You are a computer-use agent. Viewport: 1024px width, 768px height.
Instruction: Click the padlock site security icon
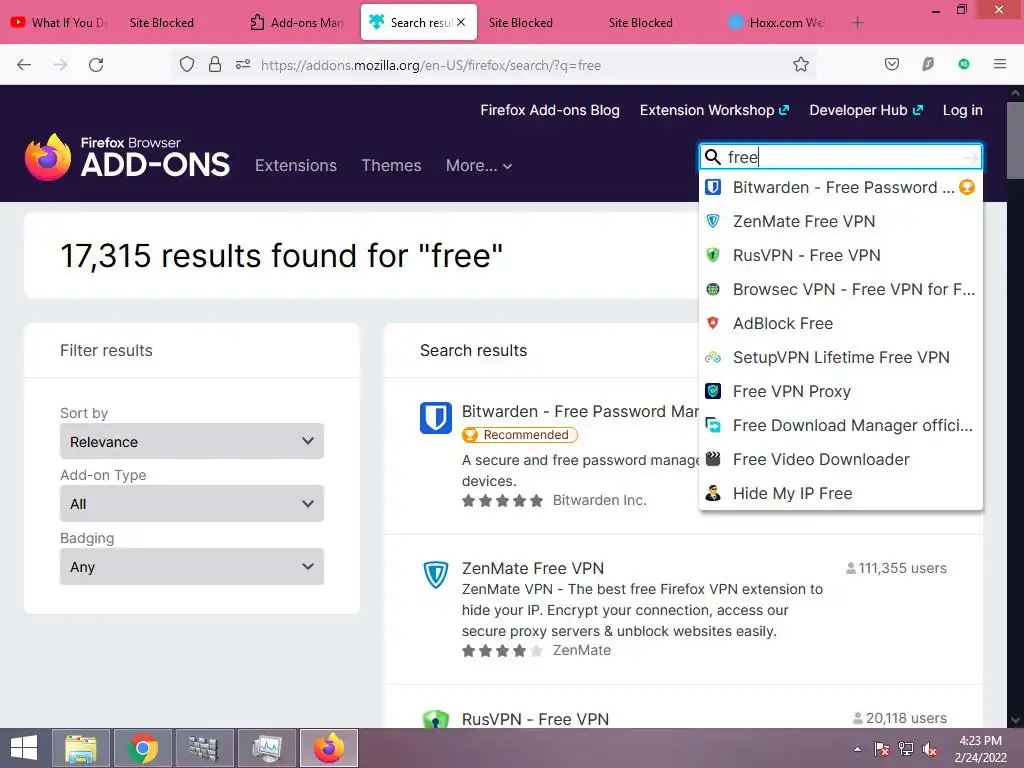click(x=215, y=65)
